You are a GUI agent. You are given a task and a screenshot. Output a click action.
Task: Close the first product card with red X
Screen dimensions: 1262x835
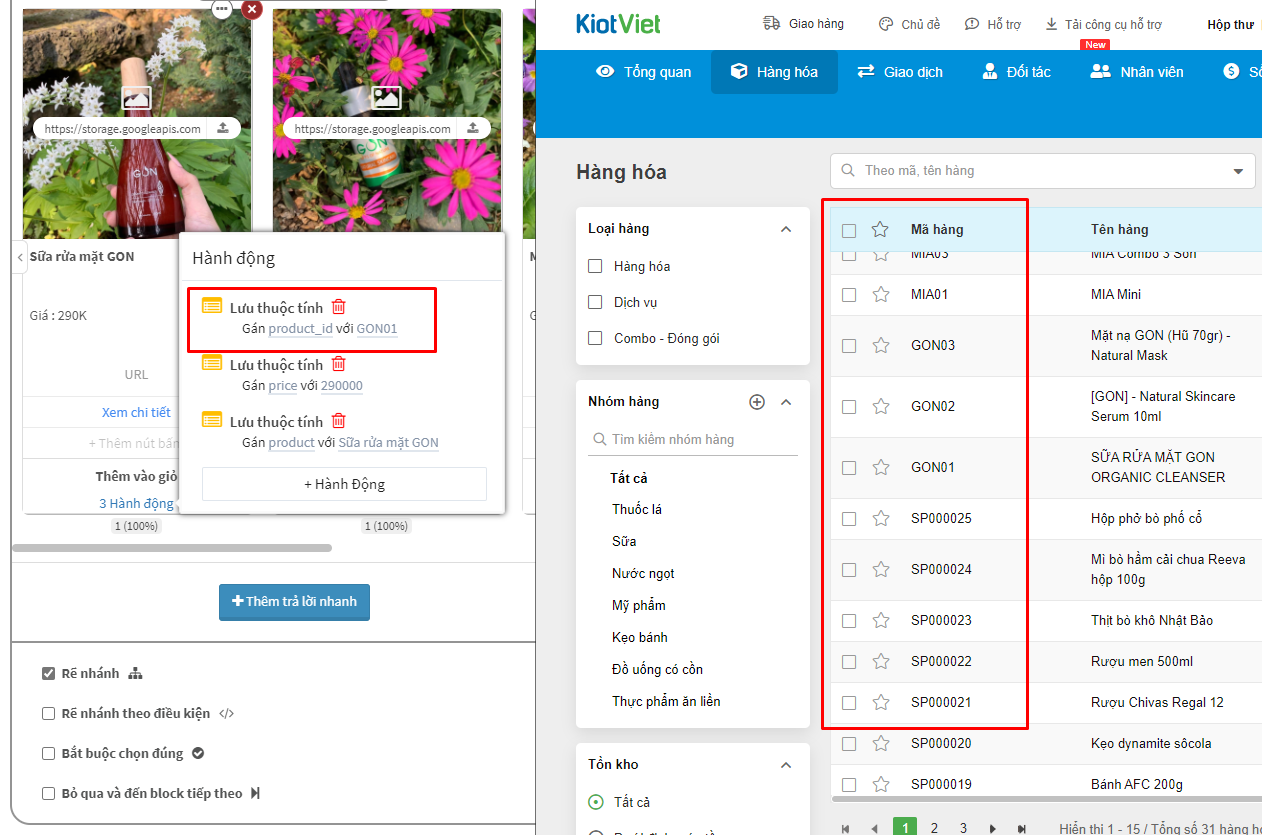252,8
